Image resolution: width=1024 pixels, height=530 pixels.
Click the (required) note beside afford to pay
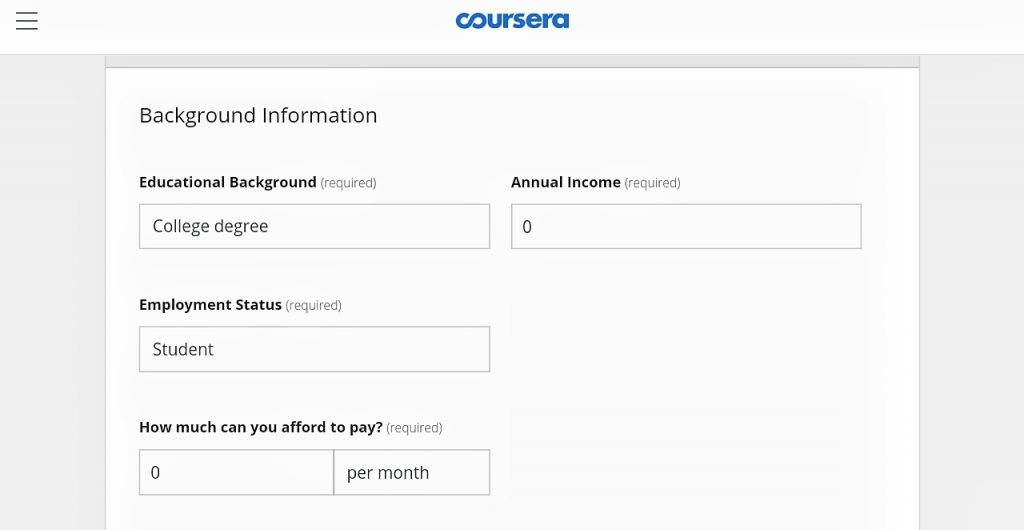[x=414, y=428]
